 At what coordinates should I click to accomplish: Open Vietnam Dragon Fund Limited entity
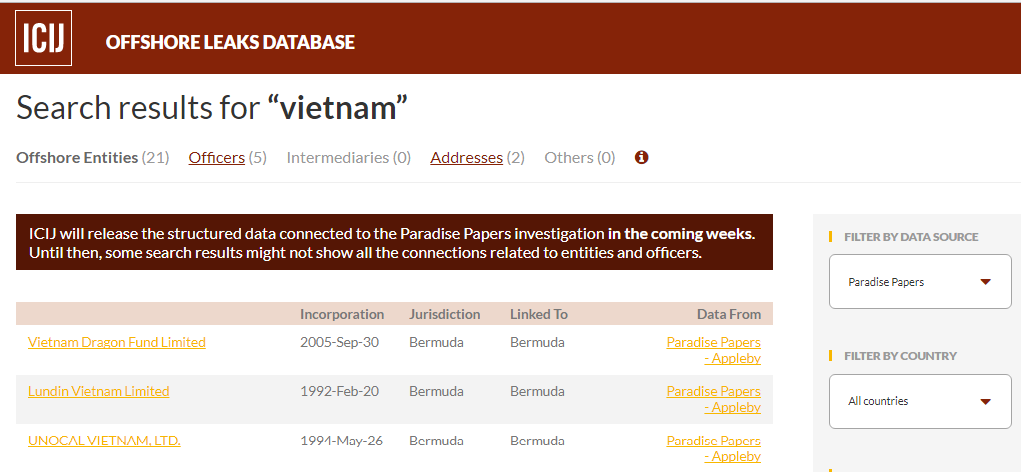tap(117, 342)
